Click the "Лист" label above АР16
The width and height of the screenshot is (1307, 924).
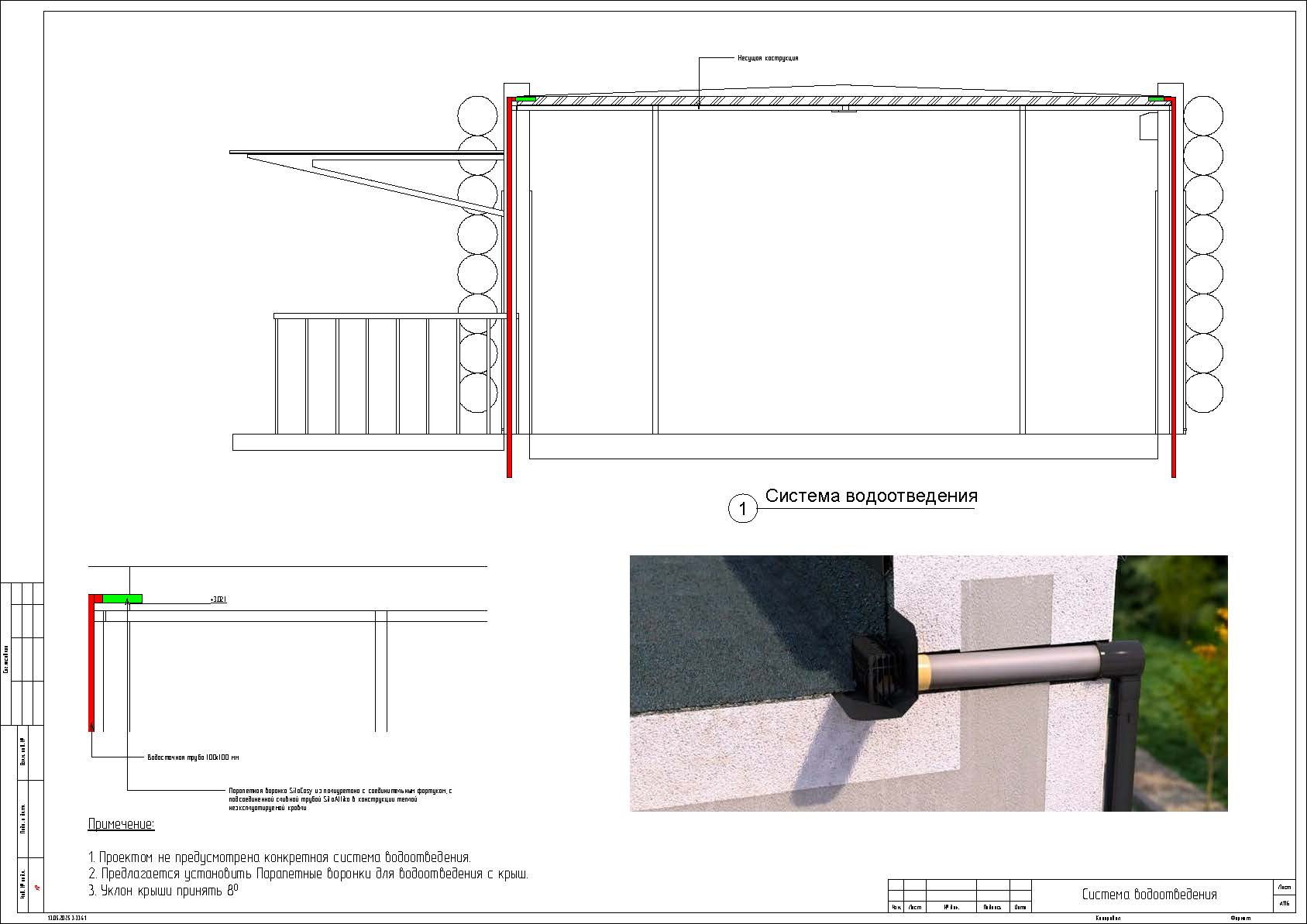click(1285, 888)
